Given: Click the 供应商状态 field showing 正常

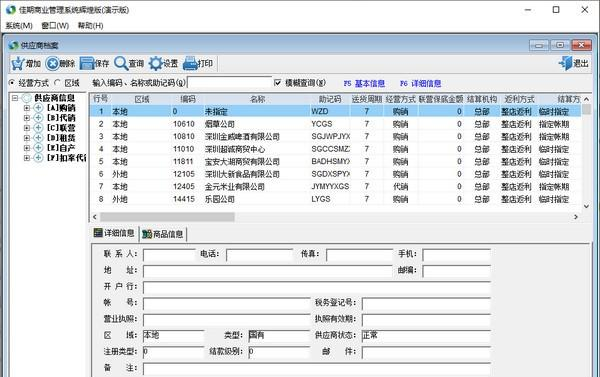Looking at the screenshot, I should click(x=426, y=336).
